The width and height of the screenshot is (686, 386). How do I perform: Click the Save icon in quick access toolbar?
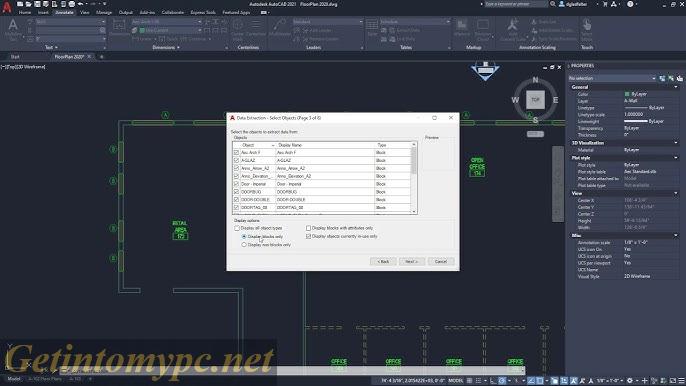[x=37, y=4]
